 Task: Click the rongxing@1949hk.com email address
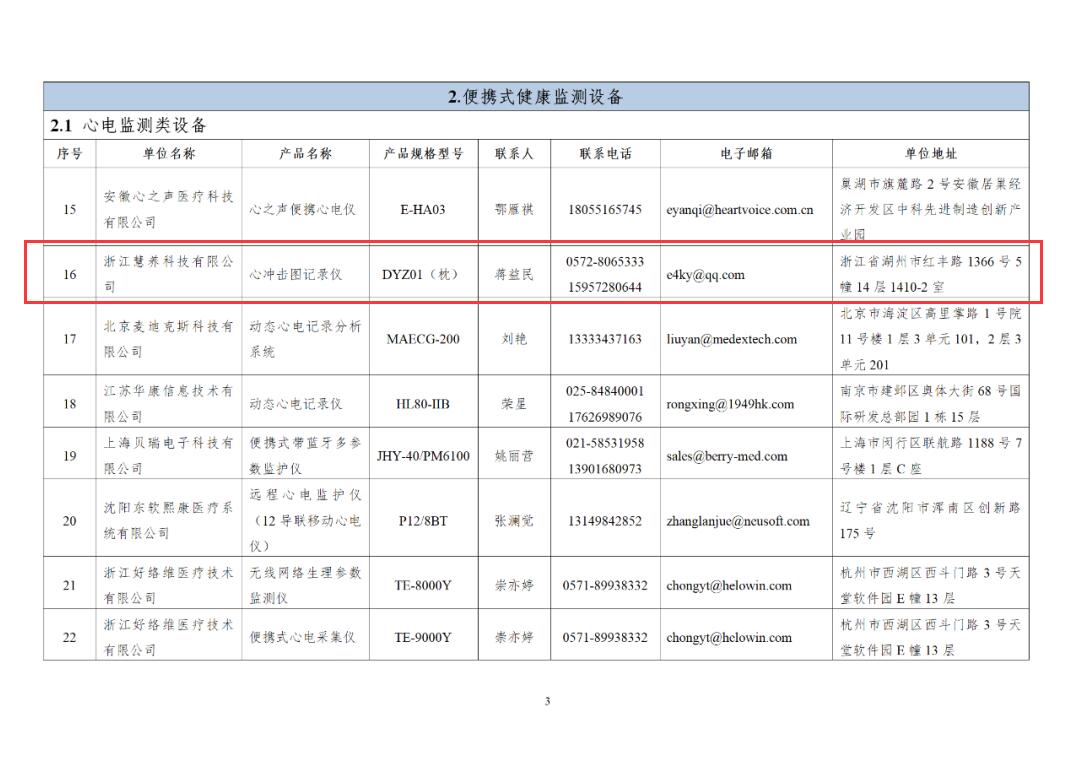tap(730, 404)
